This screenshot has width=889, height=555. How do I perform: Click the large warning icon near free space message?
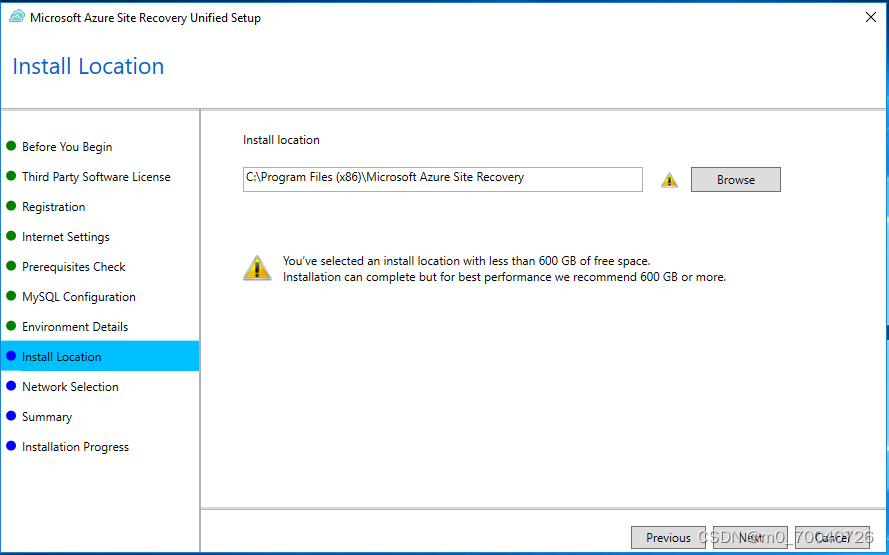tap(257, 268)
